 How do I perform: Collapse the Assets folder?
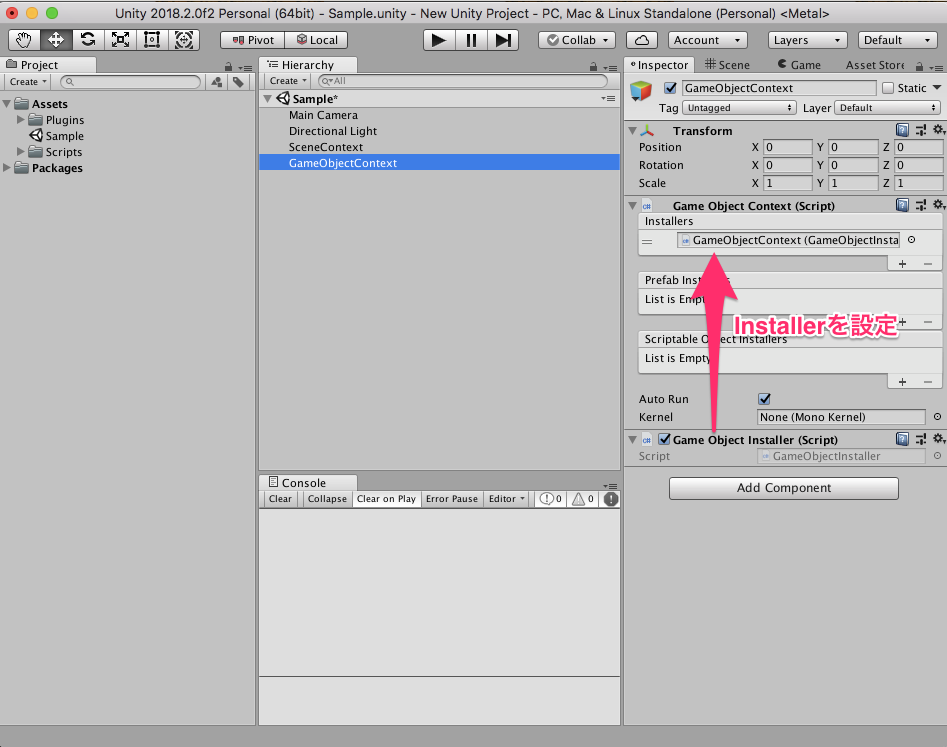point(7,104)
